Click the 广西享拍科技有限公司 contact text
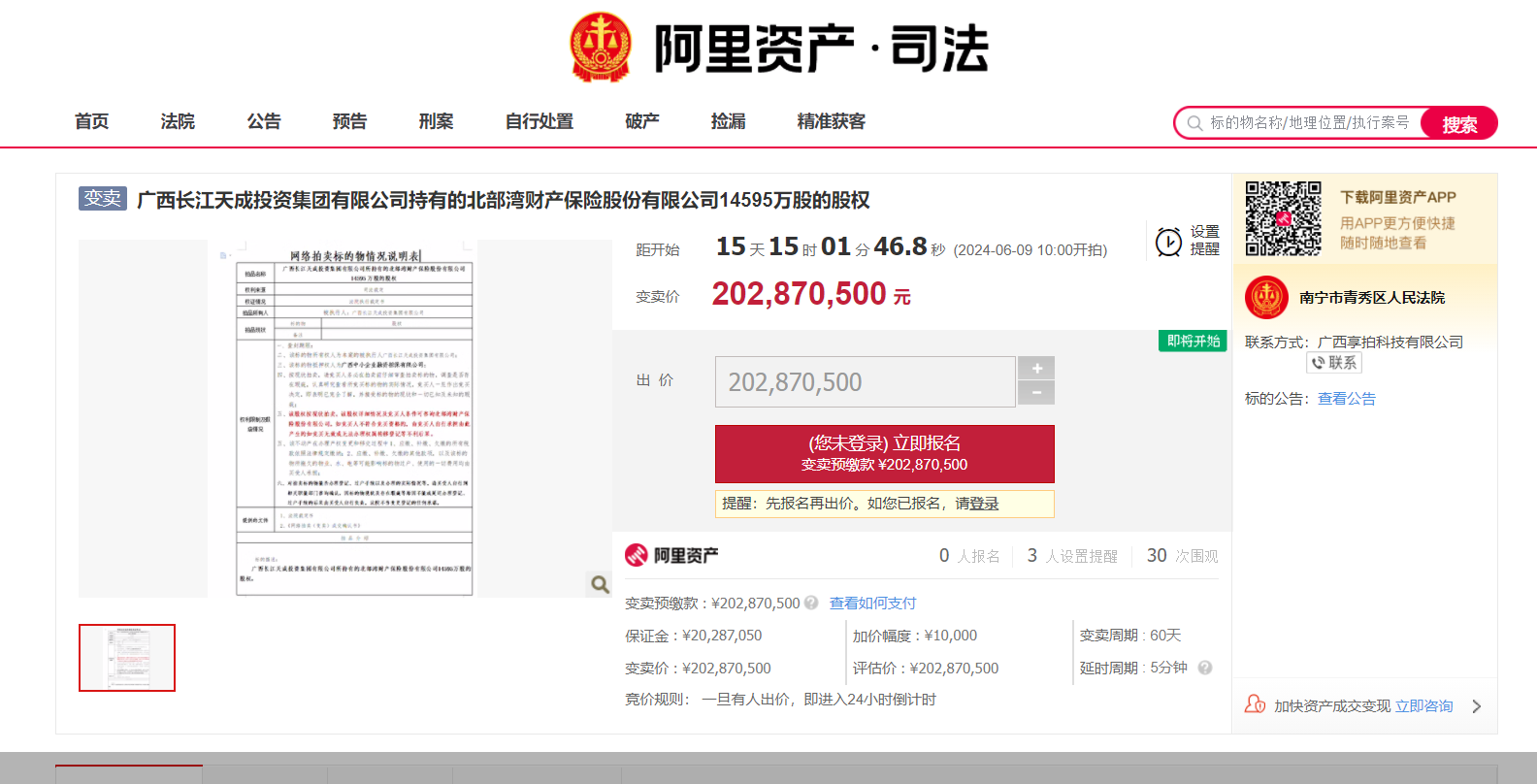Viewport: 1537px width, 784px height. [1390, 342]
